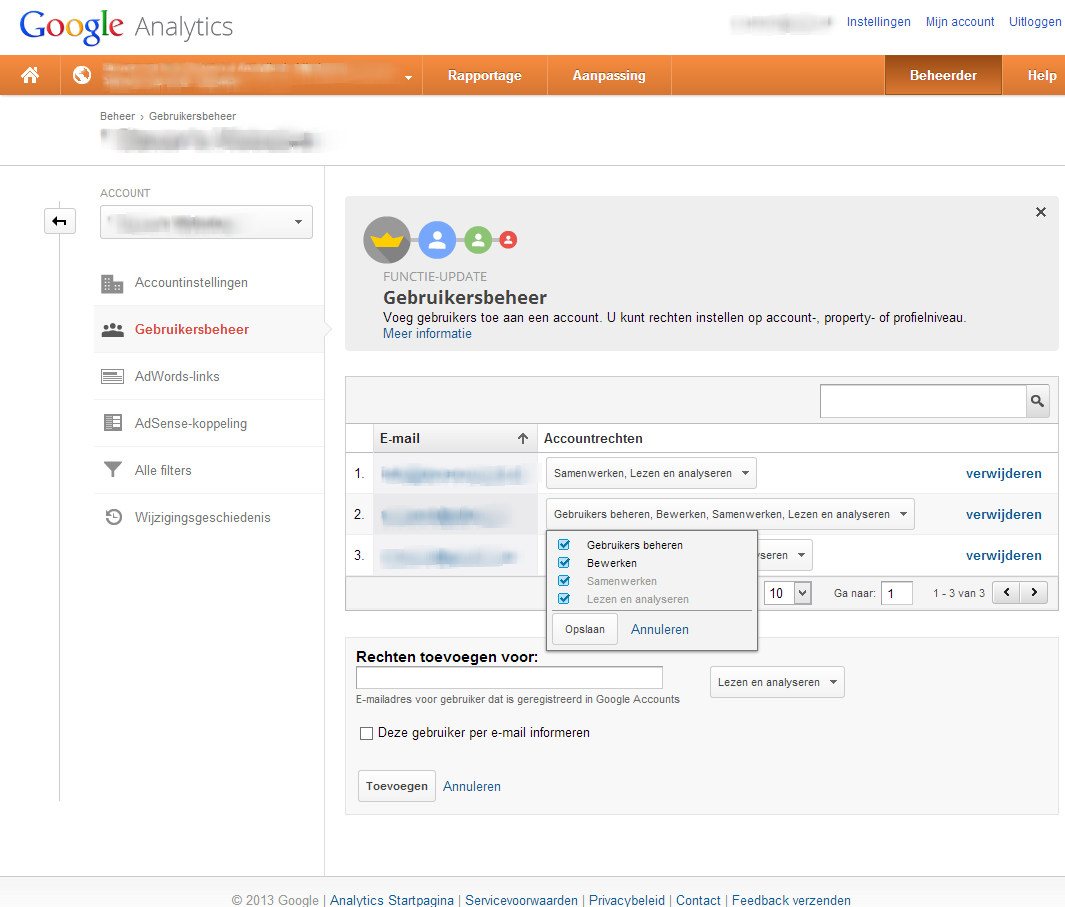Open the home dashboard icon

[29, 75]
